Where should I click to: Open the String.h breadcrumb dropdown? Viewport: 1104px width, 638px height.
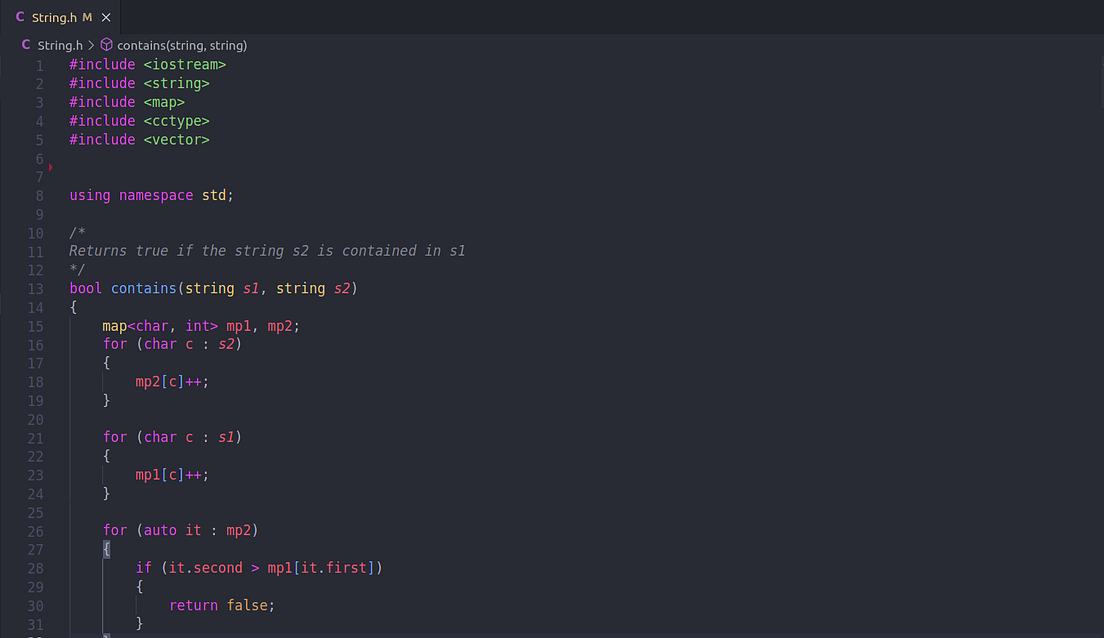tap(60, 44)
